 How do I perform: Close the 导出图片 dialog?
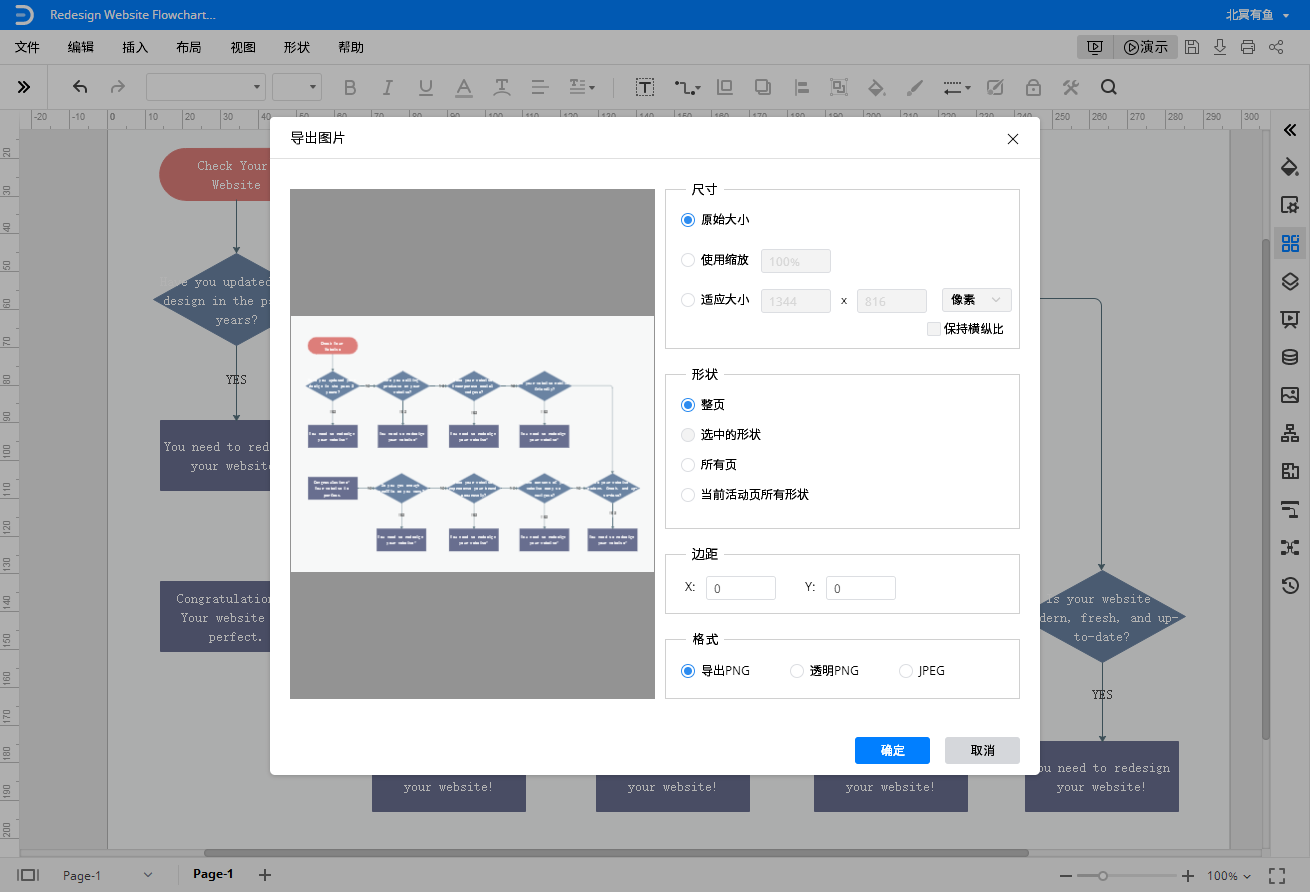[1013, 139]
